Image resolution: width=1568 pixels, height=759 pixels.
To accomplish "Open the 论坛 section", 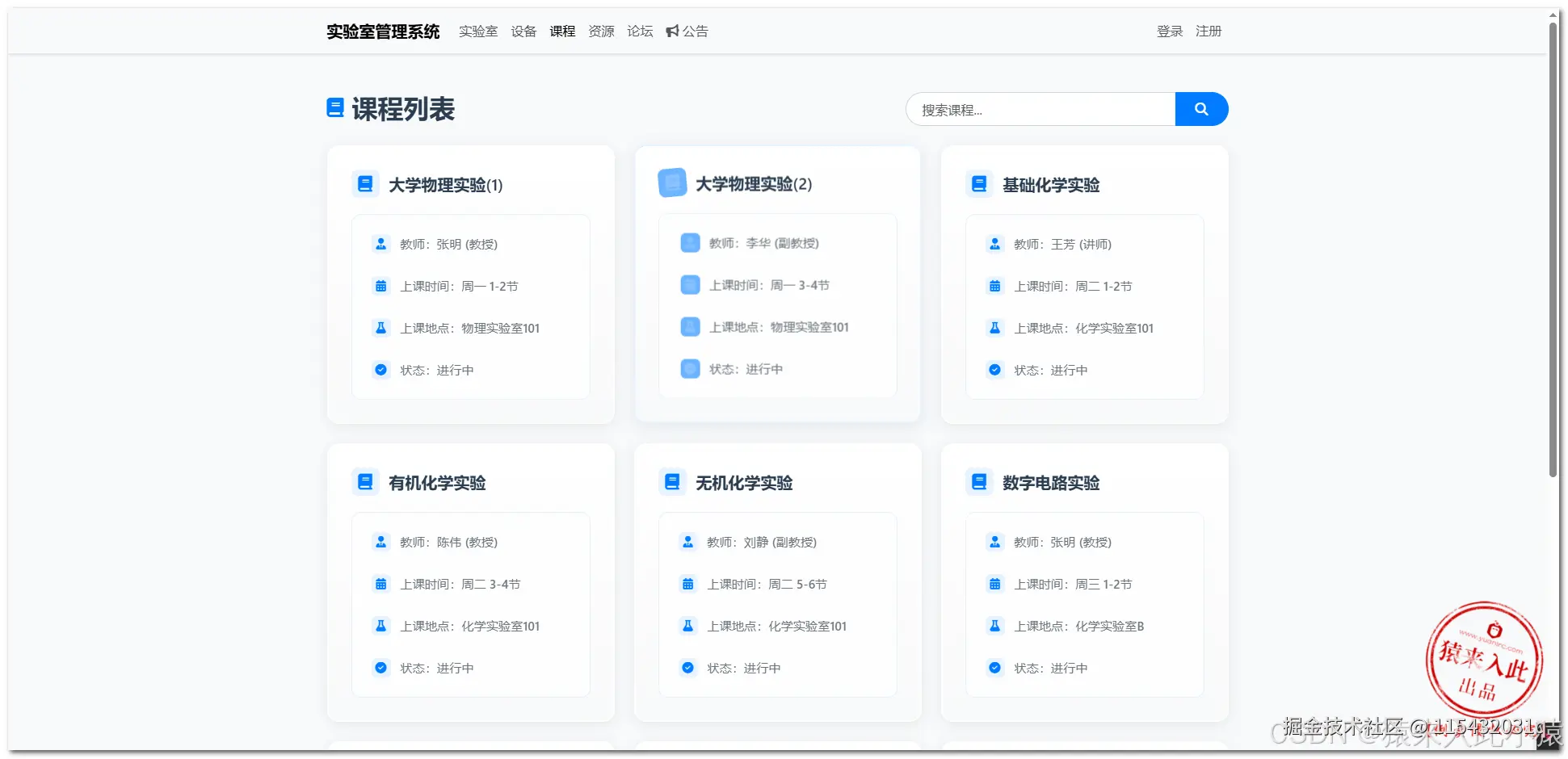I will pos(639,31).
